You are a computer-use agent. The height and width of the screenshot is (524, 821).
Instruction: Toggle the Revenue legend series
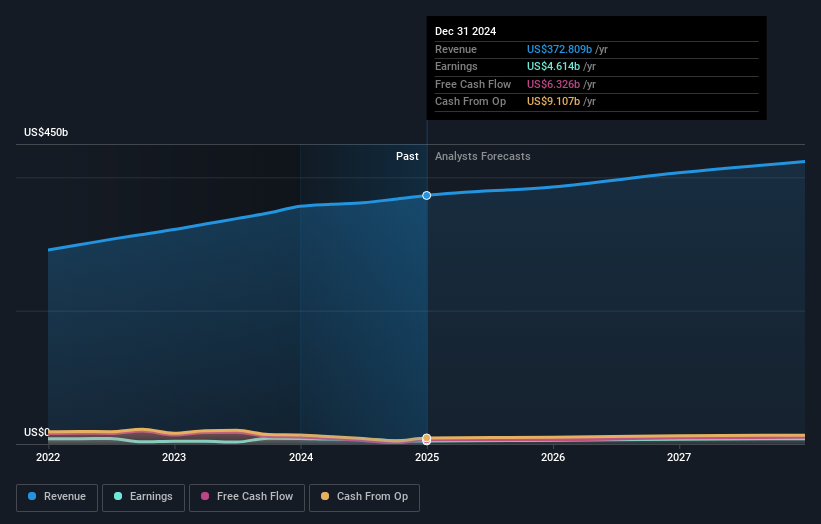tap(57, 497)
